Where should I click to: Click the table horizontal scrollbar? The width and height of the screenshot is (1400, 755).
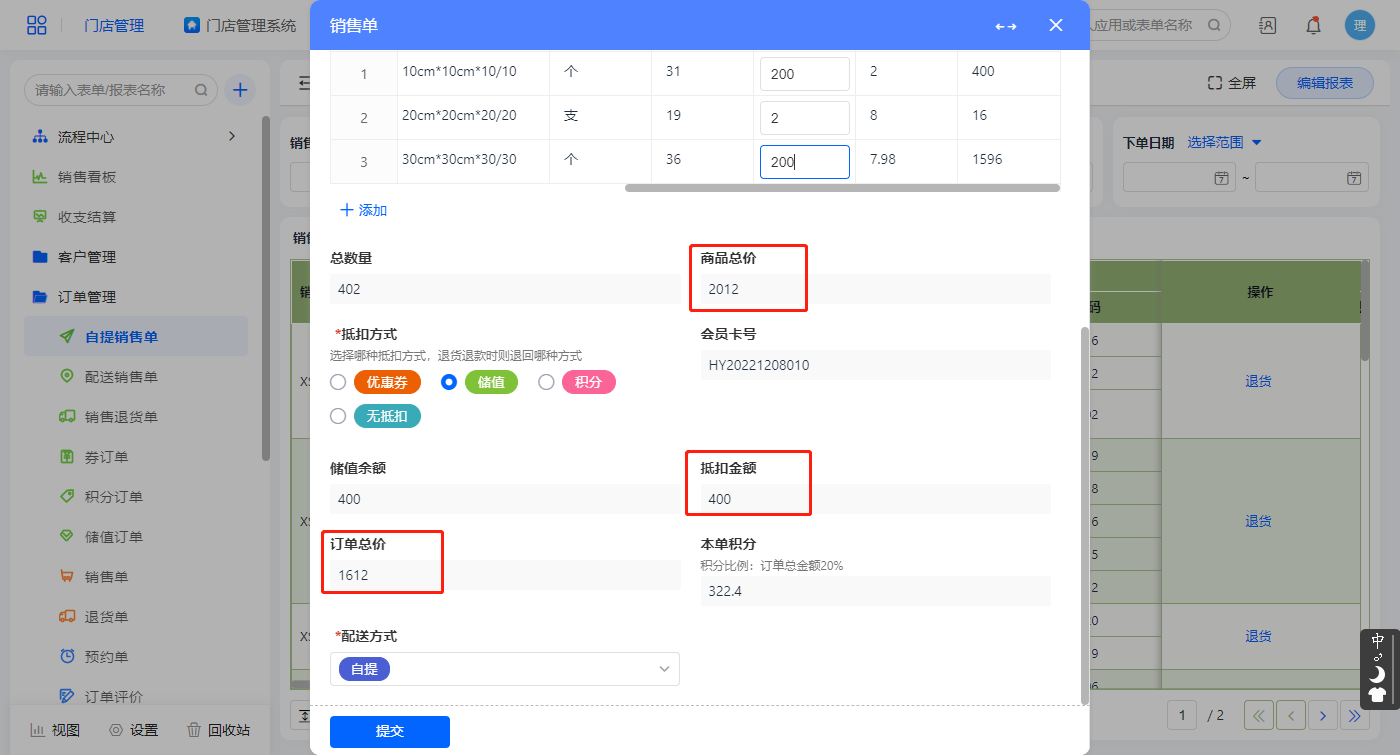841,188
